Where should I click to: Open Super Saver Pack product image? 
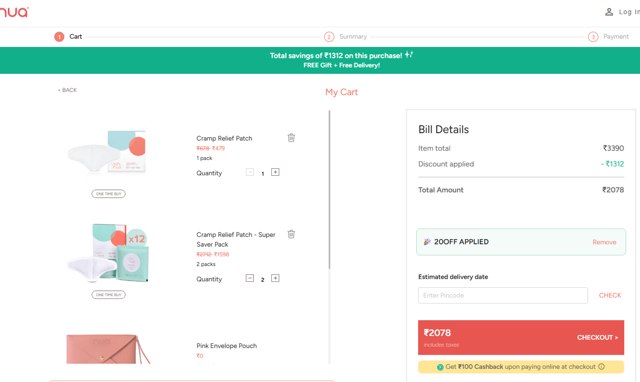point(108,253)
